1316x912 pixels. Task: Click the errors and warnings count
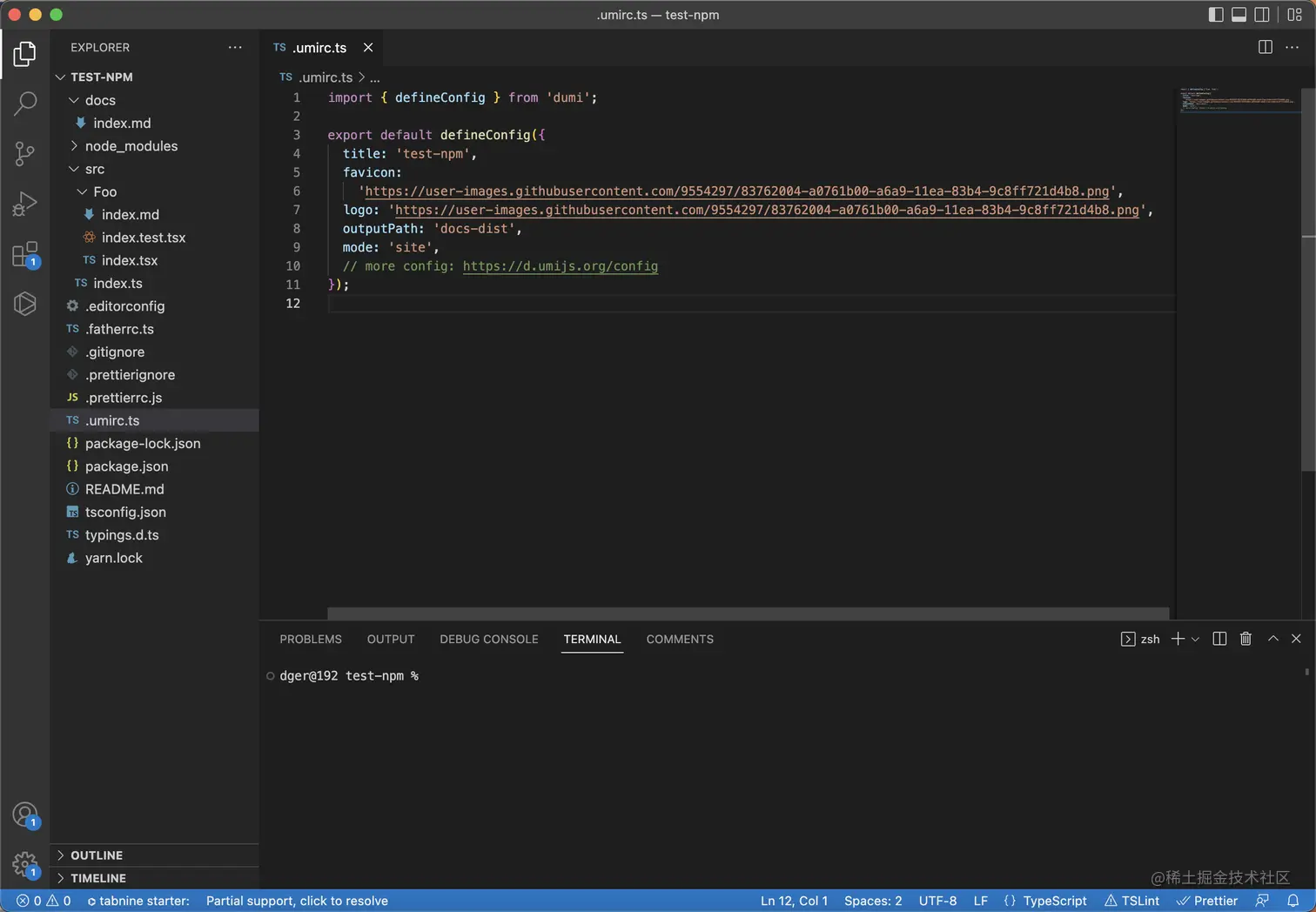pos(44,901)
